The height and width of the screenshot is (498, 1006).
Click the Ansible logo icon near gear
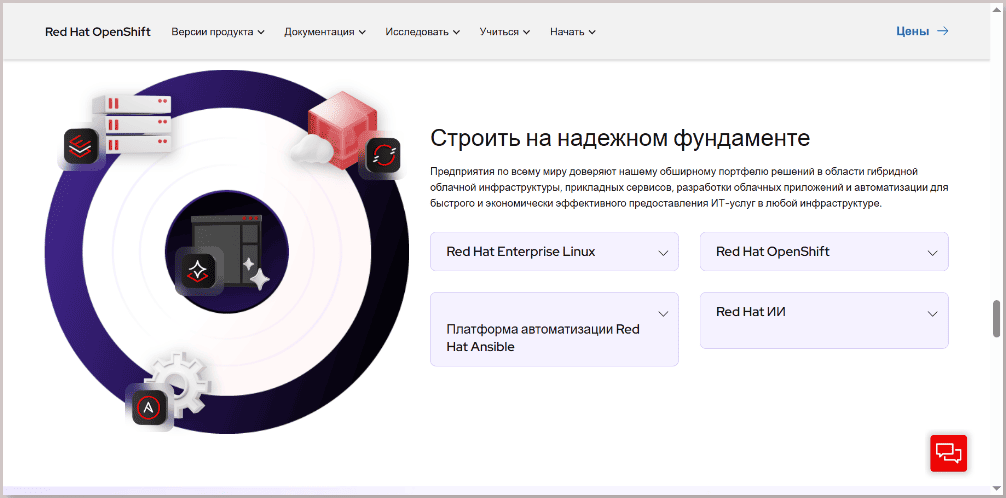click(x=149, y=407)
